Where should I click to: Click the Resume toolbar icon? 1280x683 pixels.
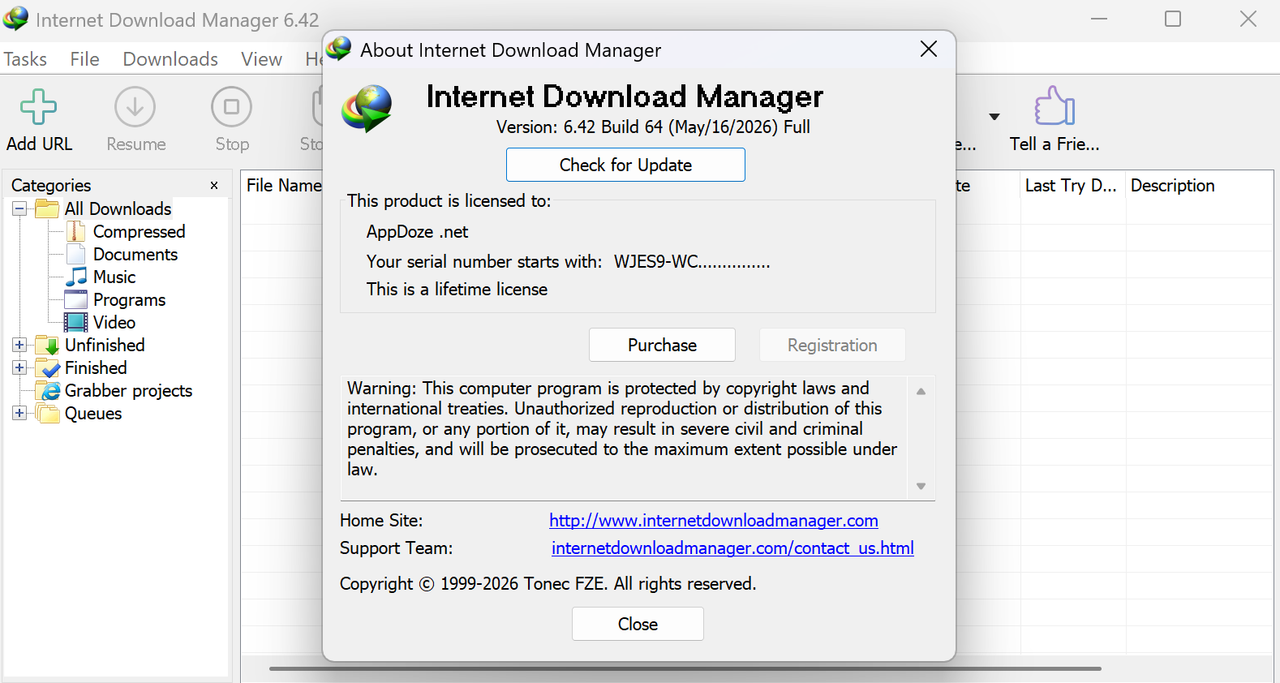(x=135, y=107)
